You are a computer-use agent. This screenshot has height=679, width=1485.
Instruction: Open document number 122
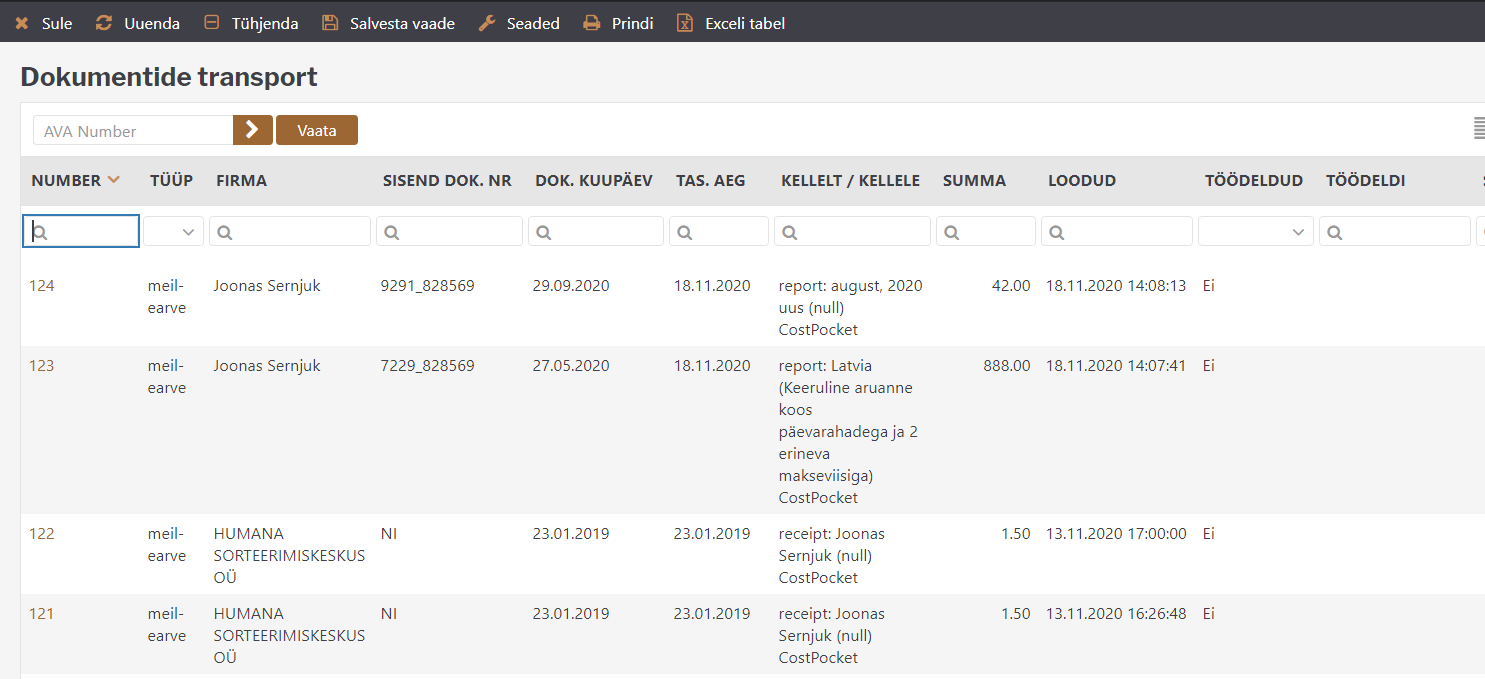(42, 534)
